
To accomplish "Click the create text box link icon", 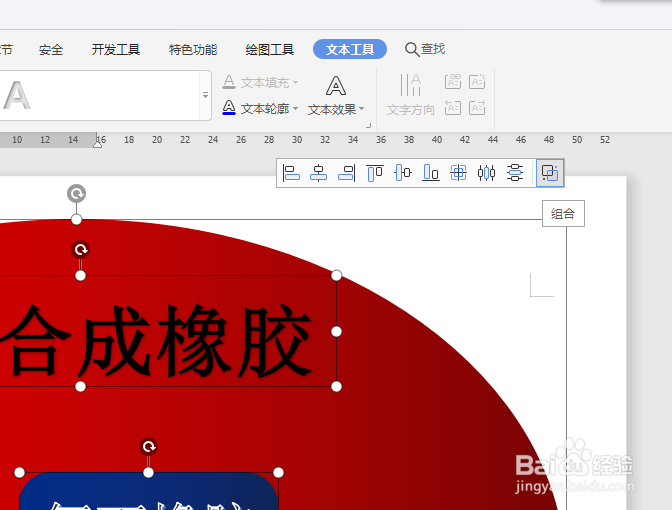I will pyautogui.click(x=453, y=81).
